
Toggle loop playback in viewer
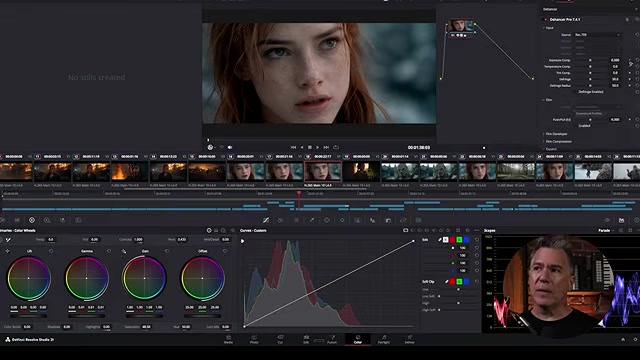tap(336, 147)
